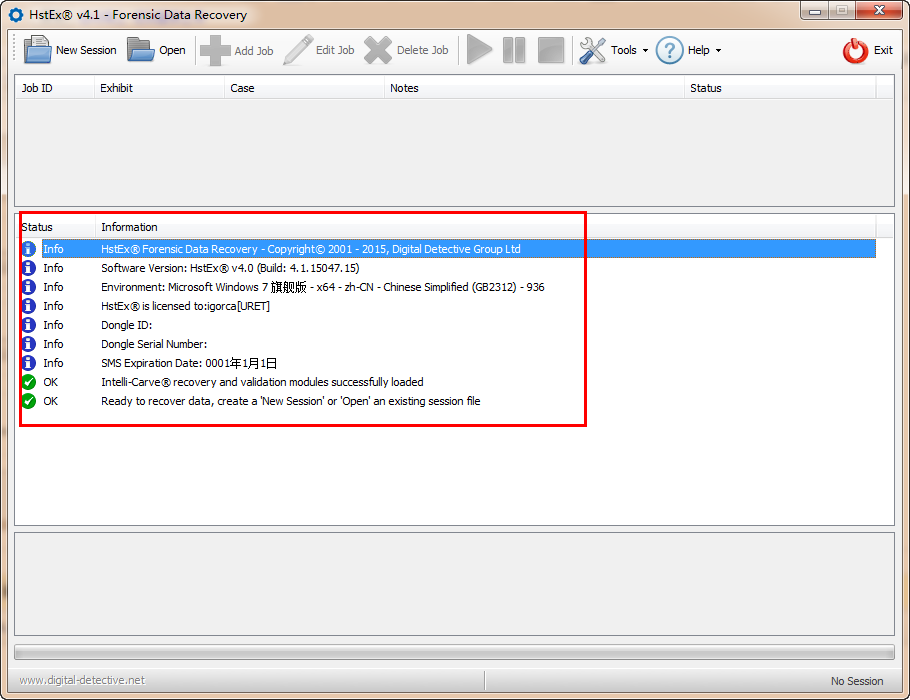Click the Edit Job pencil icon
Viewport: 910px width, 700px height.
(x=298, y=50)
